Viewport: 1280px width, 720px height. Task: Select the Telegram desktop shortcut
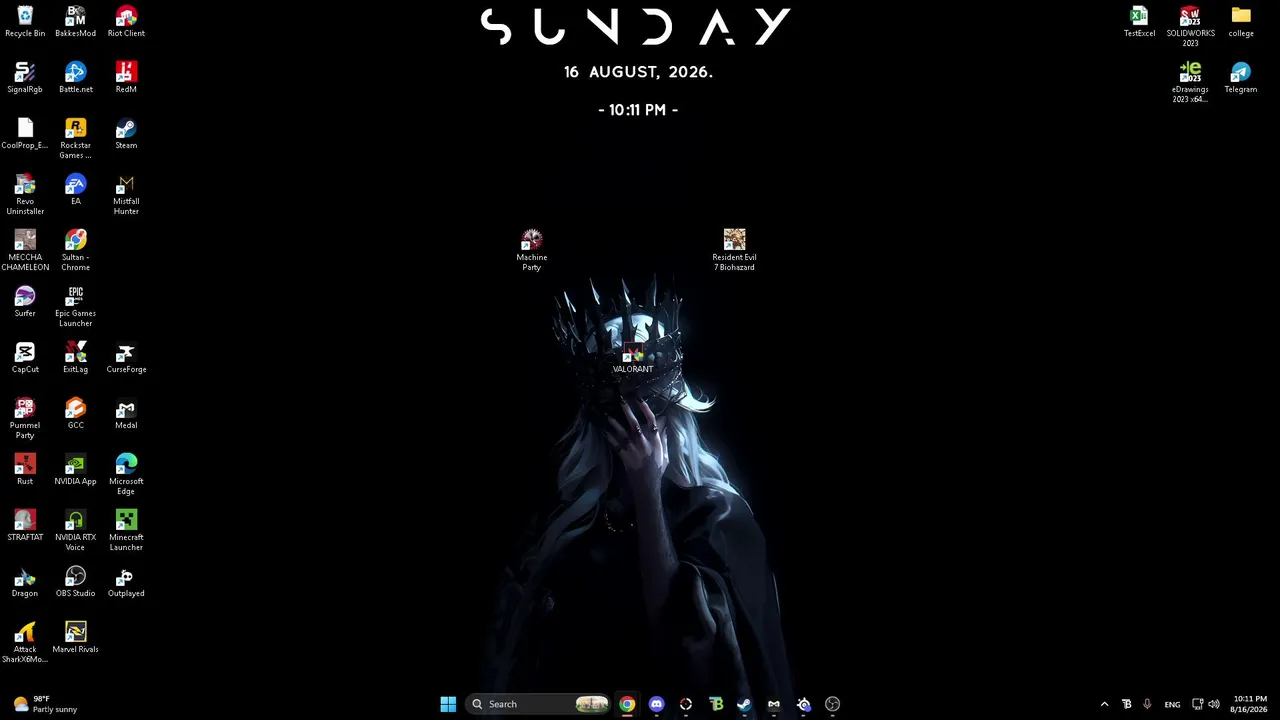(1241, 78)
